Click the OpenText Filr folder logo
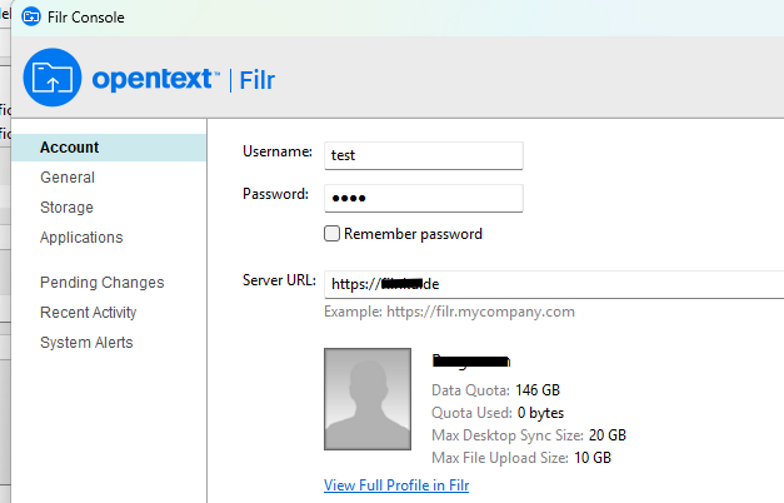The width and height of the screenshot is (784, 503). 52,78
